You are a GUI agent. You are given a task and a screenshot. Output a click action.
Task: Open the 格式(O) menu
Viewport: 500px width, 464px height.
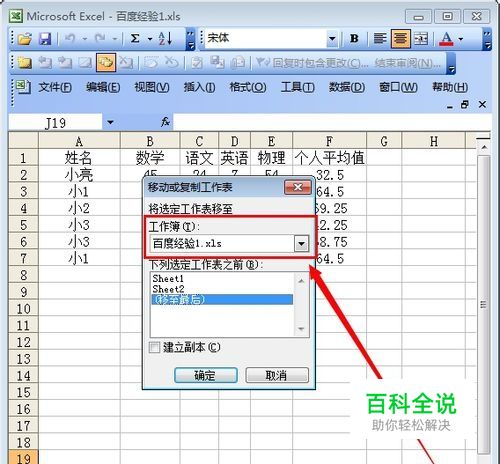(248, 87)
